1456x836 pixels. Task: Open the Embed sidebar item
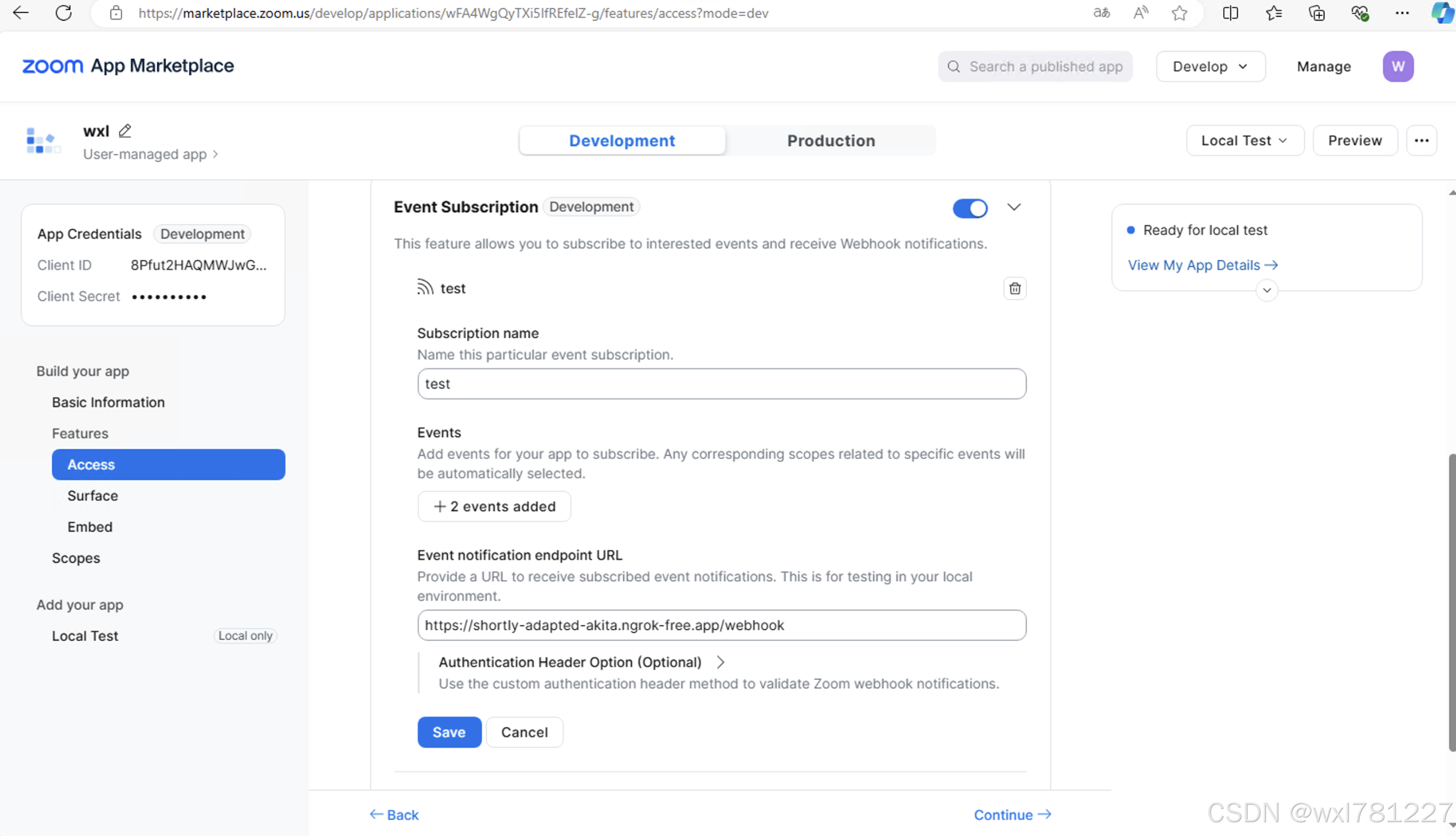[90, 526]
